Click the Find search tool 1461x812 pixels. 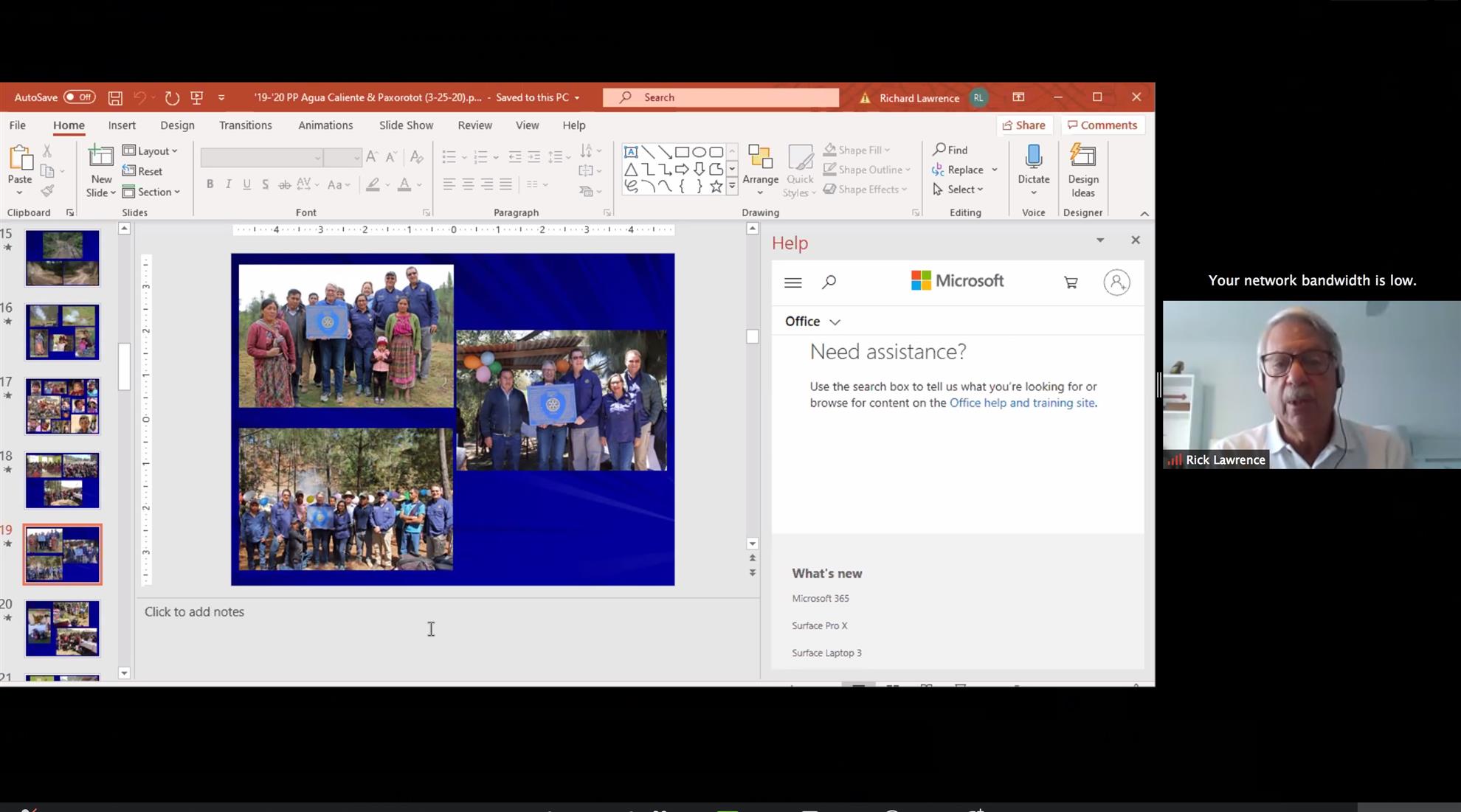950,150
